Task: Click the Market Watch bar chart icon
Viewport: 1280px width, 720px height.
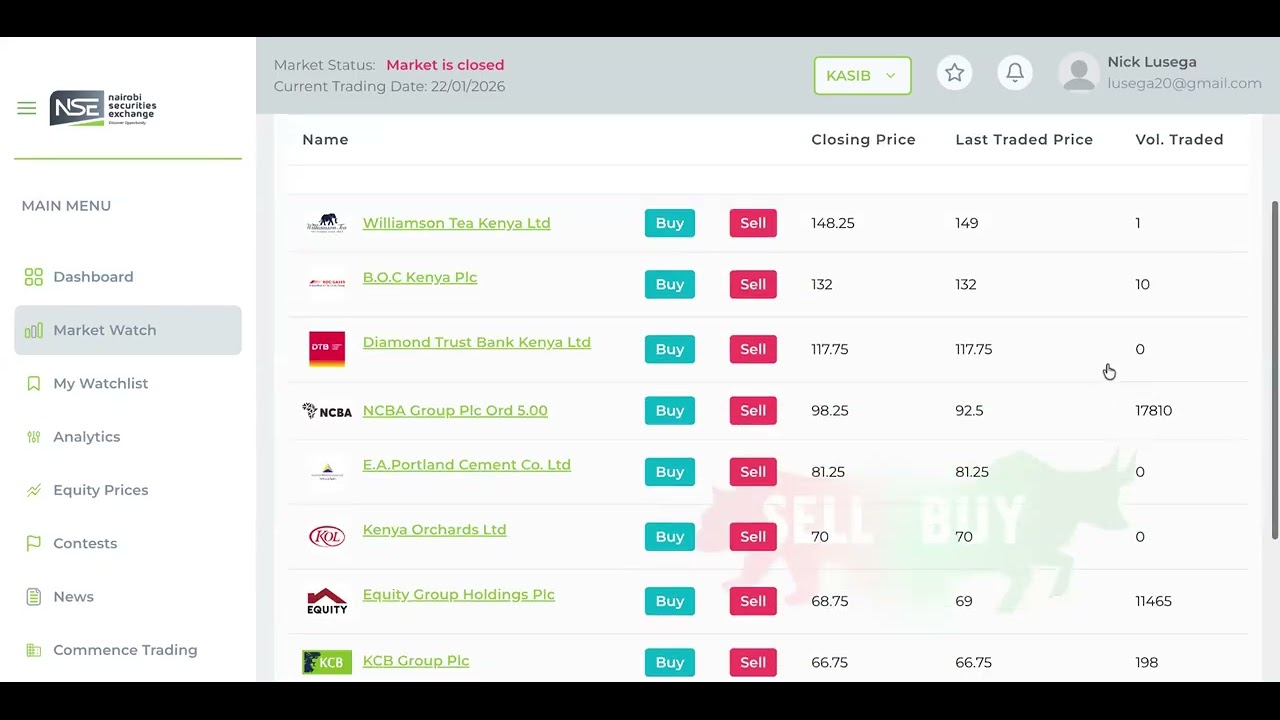Action: click(34, 330)
